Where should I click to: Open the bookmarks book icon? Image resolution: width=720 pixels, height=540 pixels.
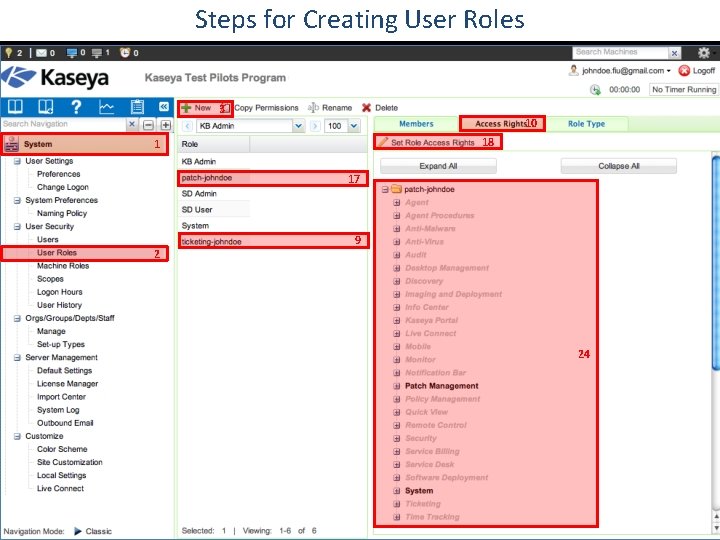[45, 107]
